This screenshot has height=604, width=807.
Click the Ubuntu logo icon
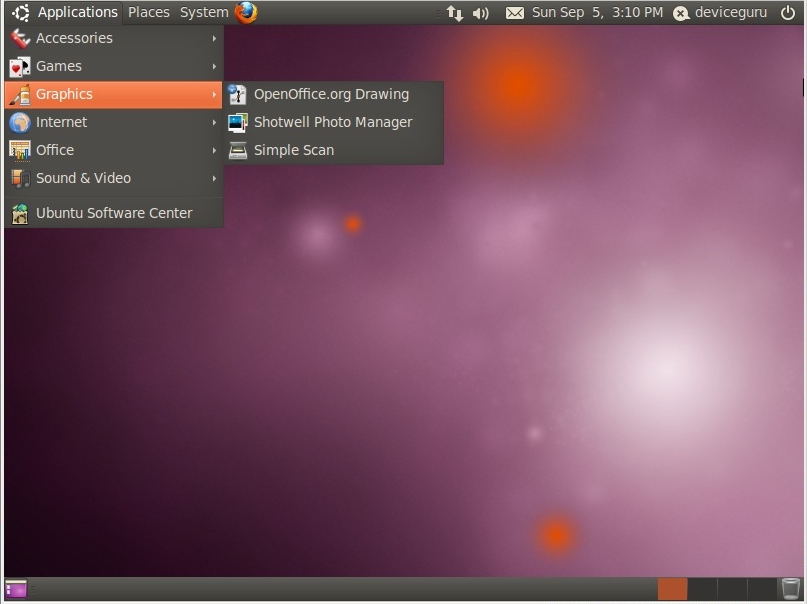pyautogui.click(x=21, y=12)
